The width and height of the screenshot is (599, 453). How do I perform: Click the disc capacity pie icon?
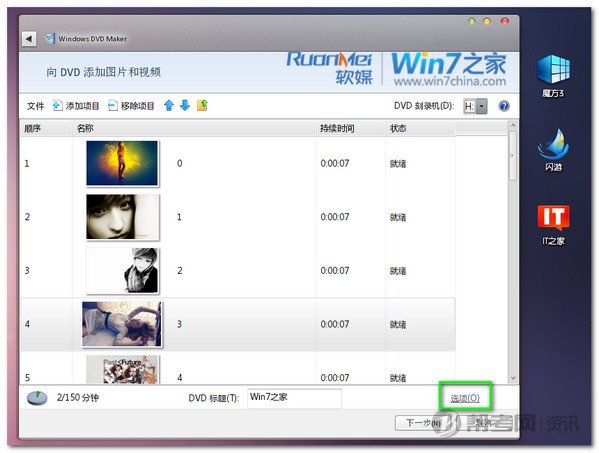pyautogui.click(x=37, y=398)
